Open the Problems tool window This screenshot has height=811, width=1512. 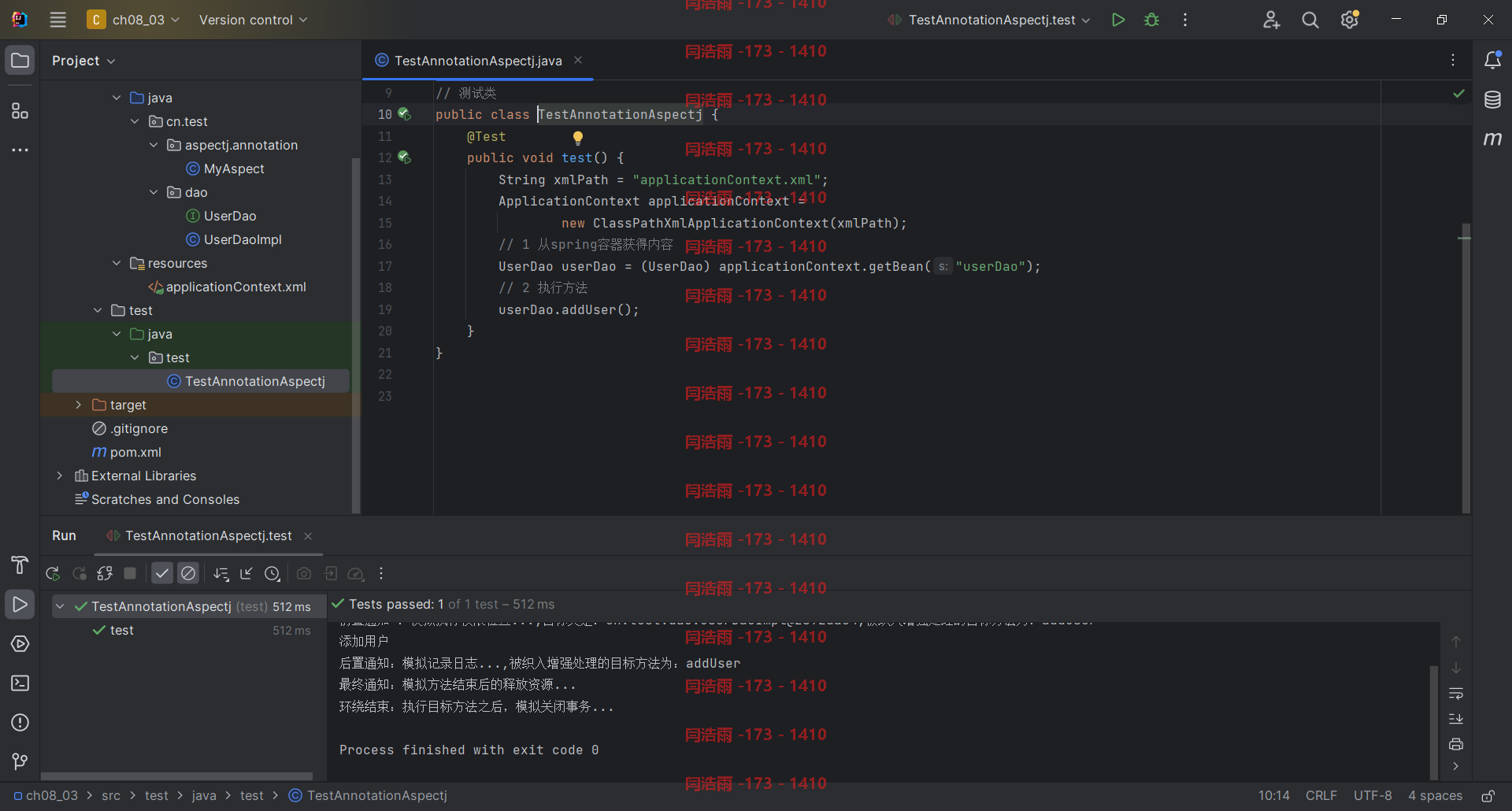tap(20, 723)
